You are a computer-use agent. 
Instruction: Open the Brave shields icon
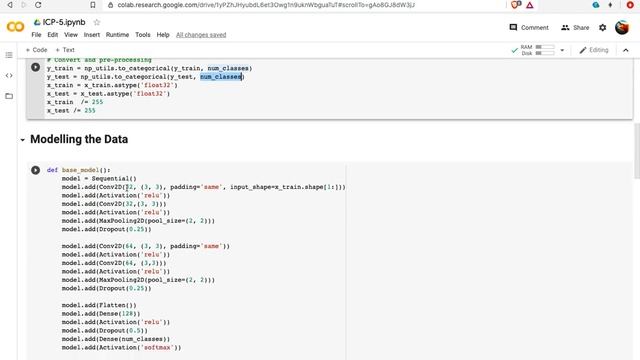pyautogui.click(x=516, y=5)
